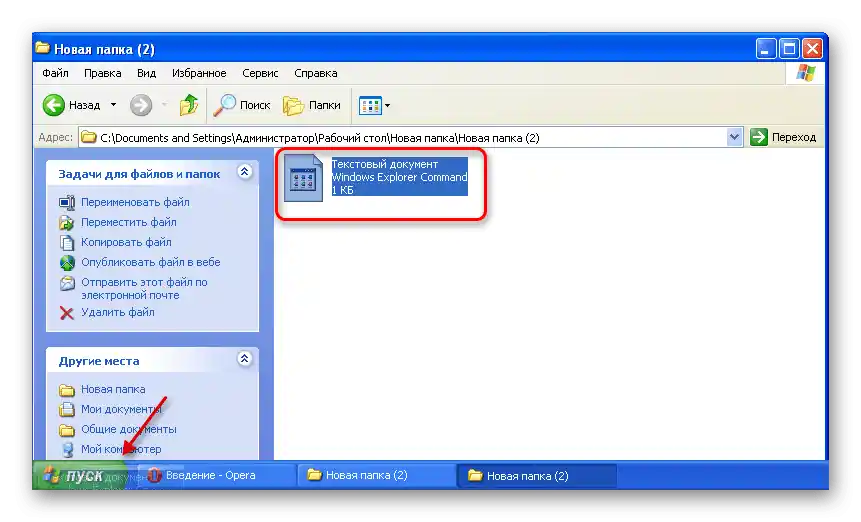
Task: Open the Справка menu
Action: click(316, 73)
